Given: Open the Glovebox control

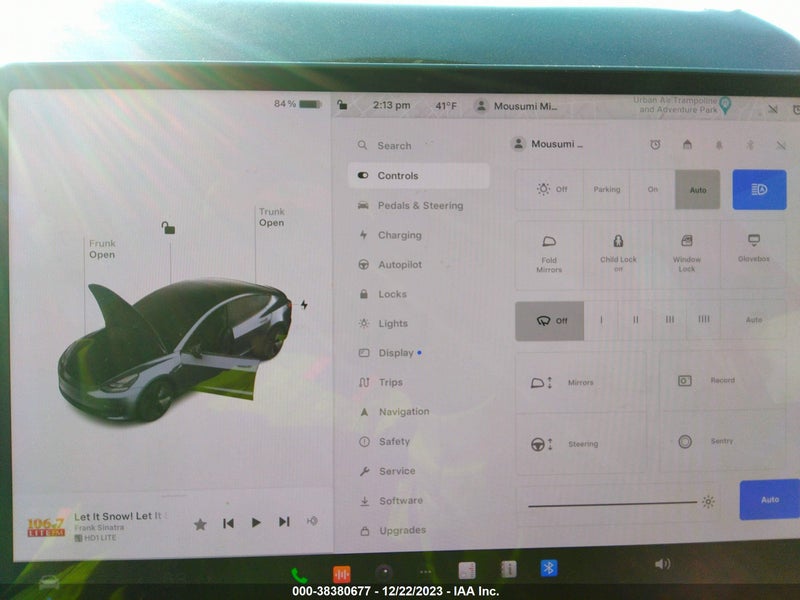Looking at the screenshot, I should 753,248.
